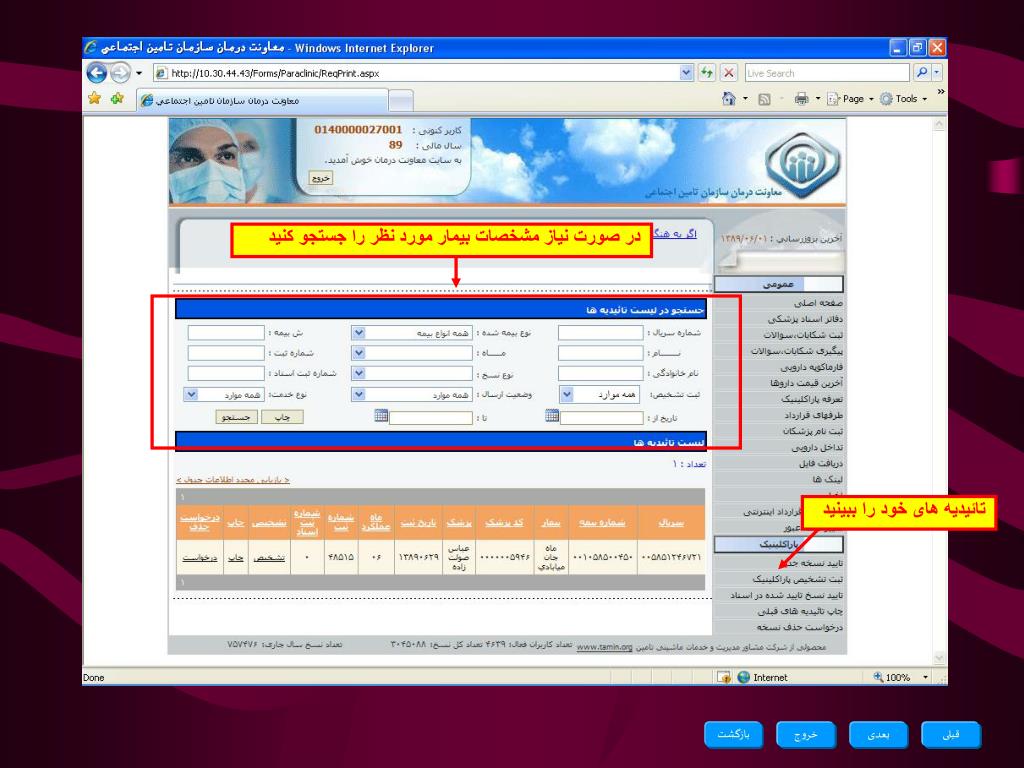Select 'فارماکوپه دارویی' sidebar item
This screenshot has width=1024, height=768.
(x=812, y=367)
